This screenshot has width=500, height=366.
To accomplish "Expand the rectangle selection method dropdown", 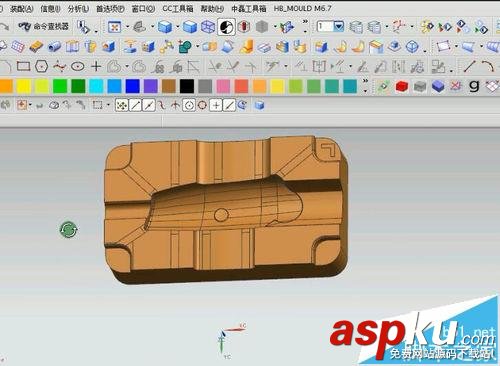I will point(108,105).
